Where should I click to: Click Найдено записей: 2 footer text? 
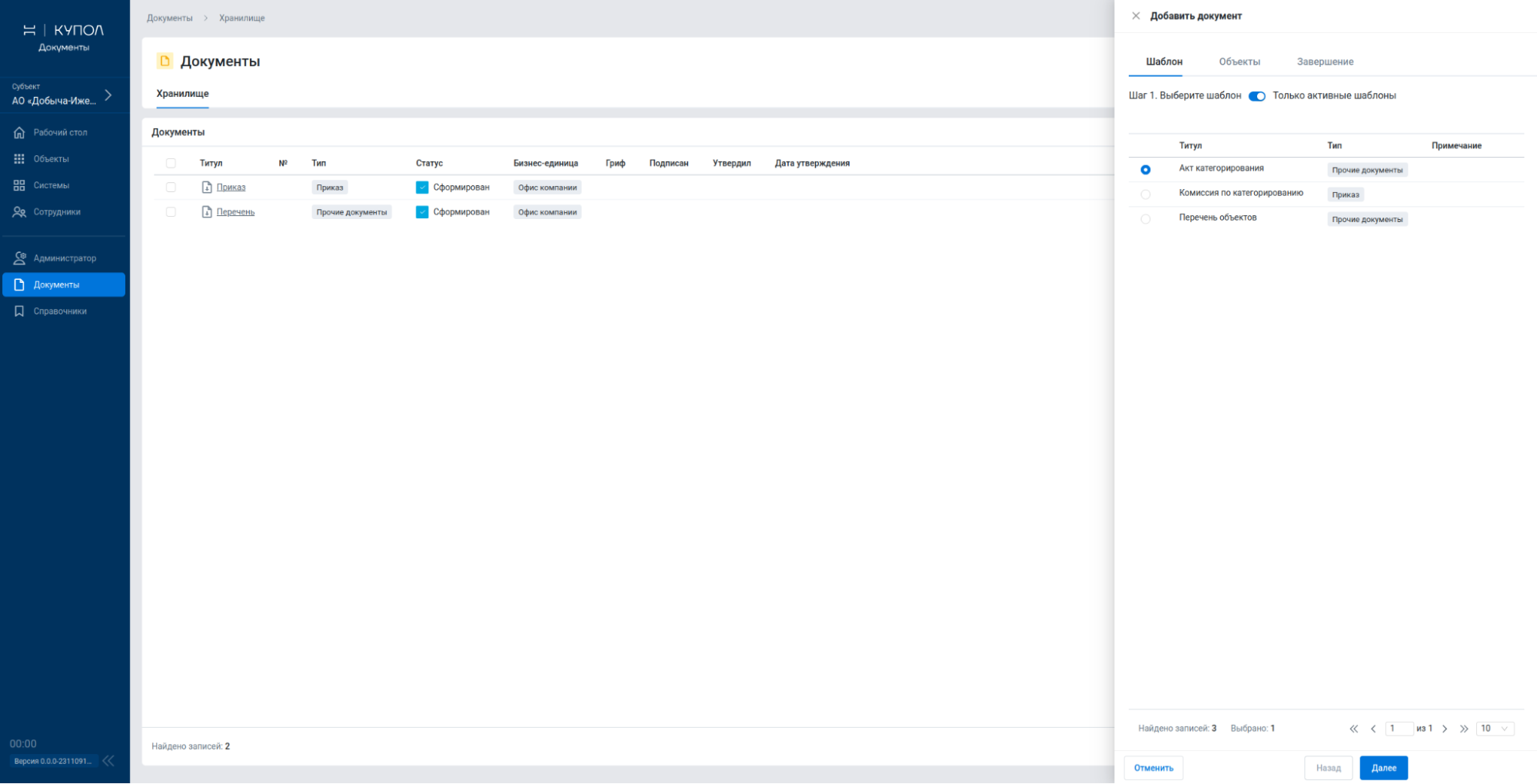pyautogui.click(x=191, y=746)
